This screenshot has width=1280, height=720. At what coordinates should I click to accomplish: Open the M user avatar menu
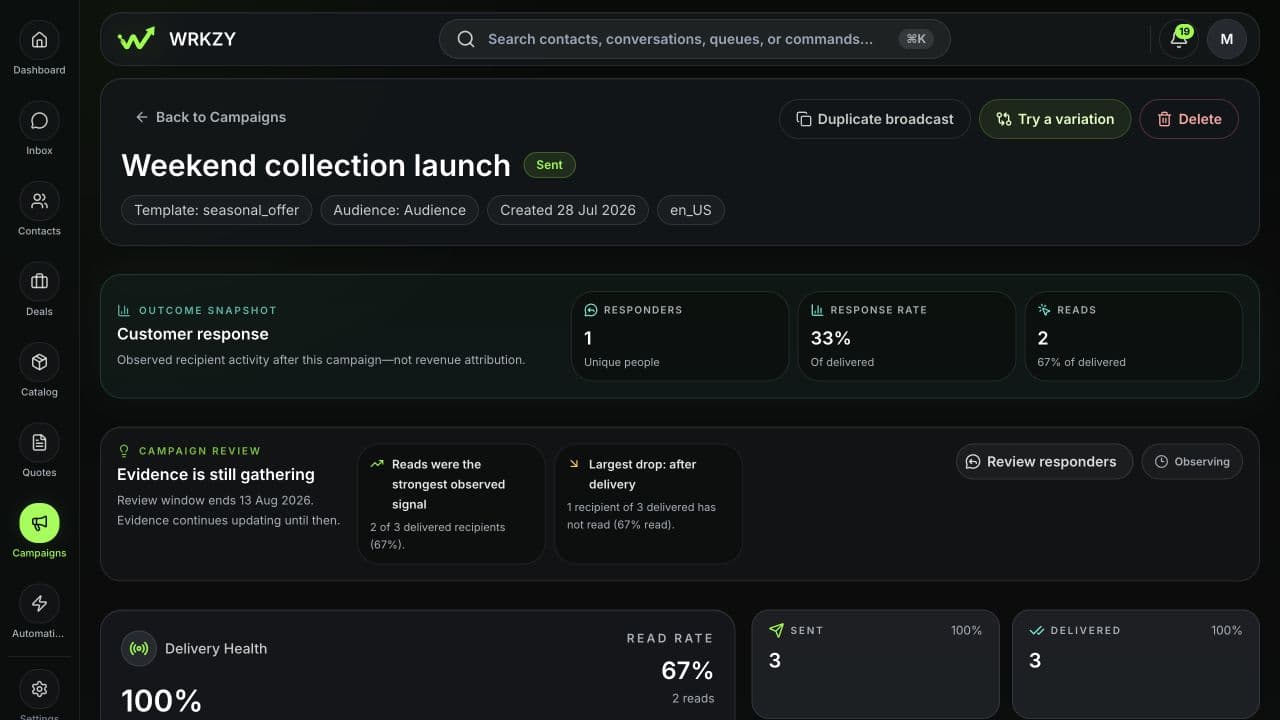click(x=1227, y=39)
